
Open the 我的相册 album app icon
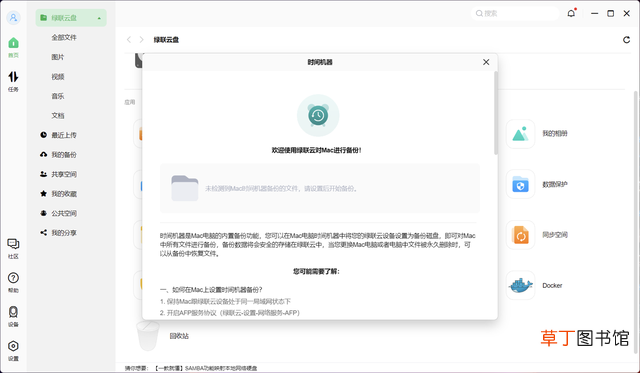520,134
